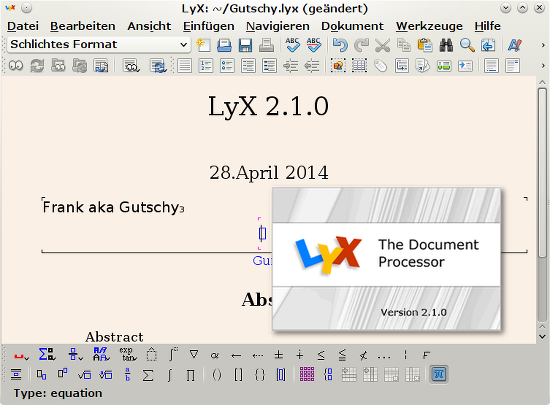Screen dimensions: 550x405
Task: Insert a figure float icon
Action: 338,66
